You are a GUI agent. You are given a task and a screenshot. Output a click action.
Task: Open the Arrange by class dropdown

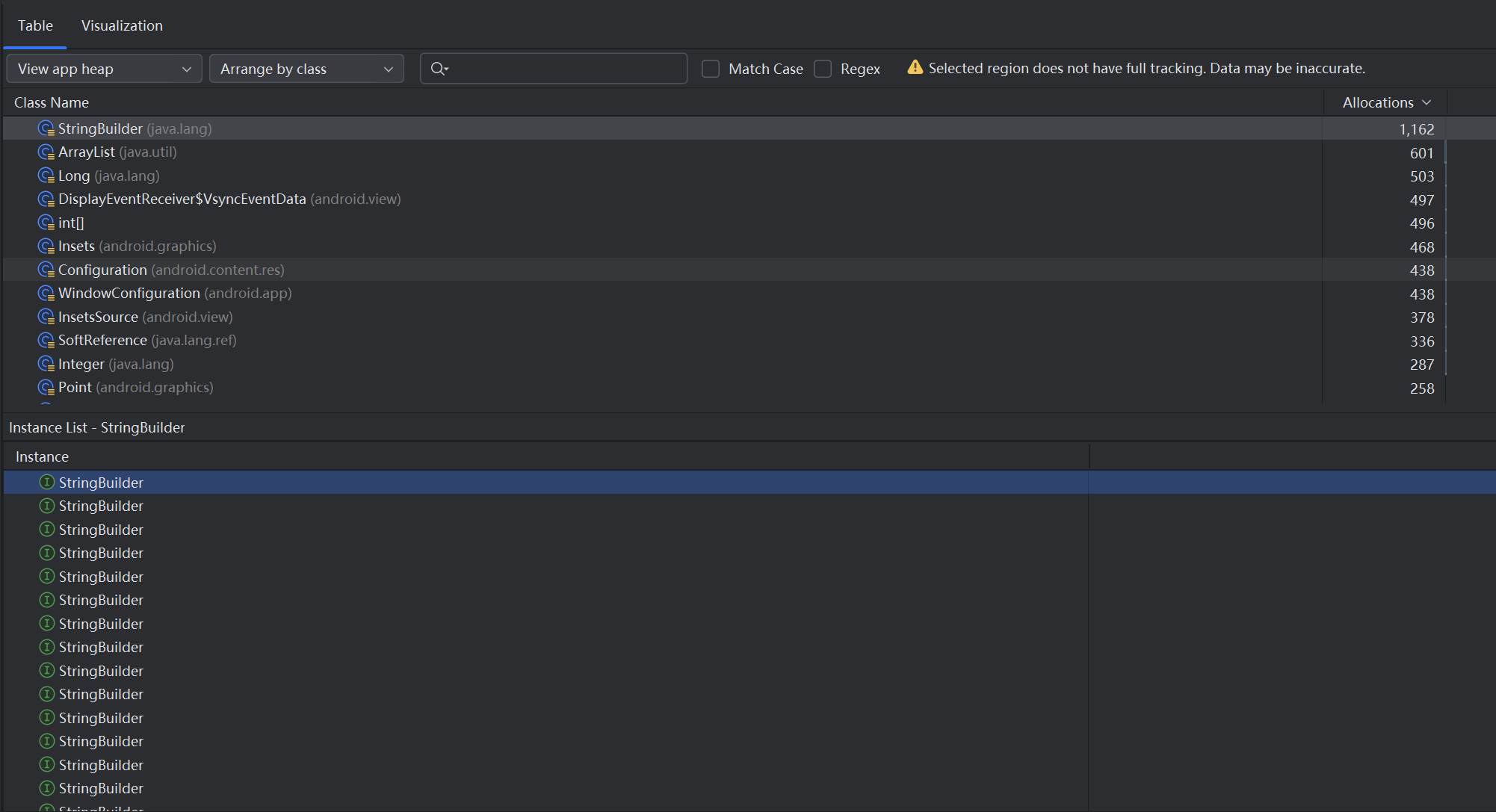pos(306,69)
